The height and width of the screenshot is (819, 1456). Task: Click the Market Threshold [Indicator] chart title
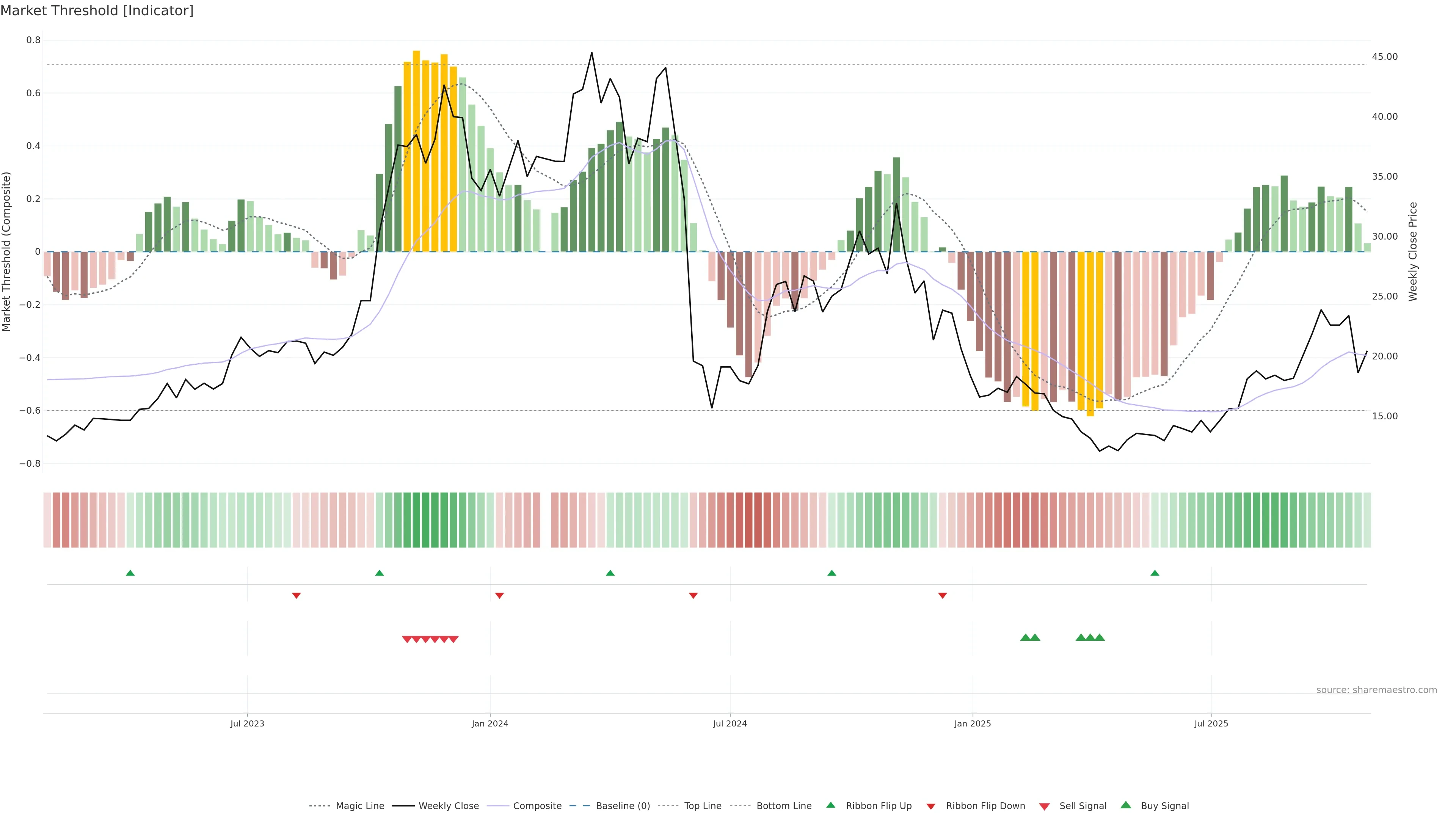click(97, 11)
